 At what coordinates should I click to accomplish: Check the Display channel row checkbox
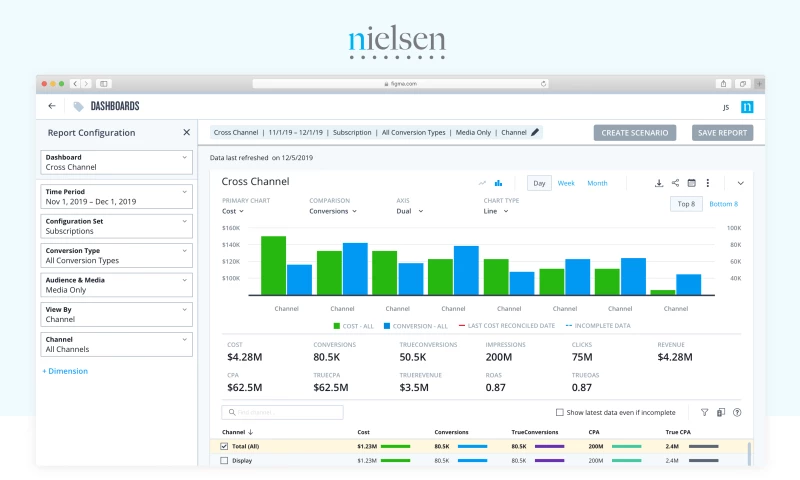coord(224,461)
